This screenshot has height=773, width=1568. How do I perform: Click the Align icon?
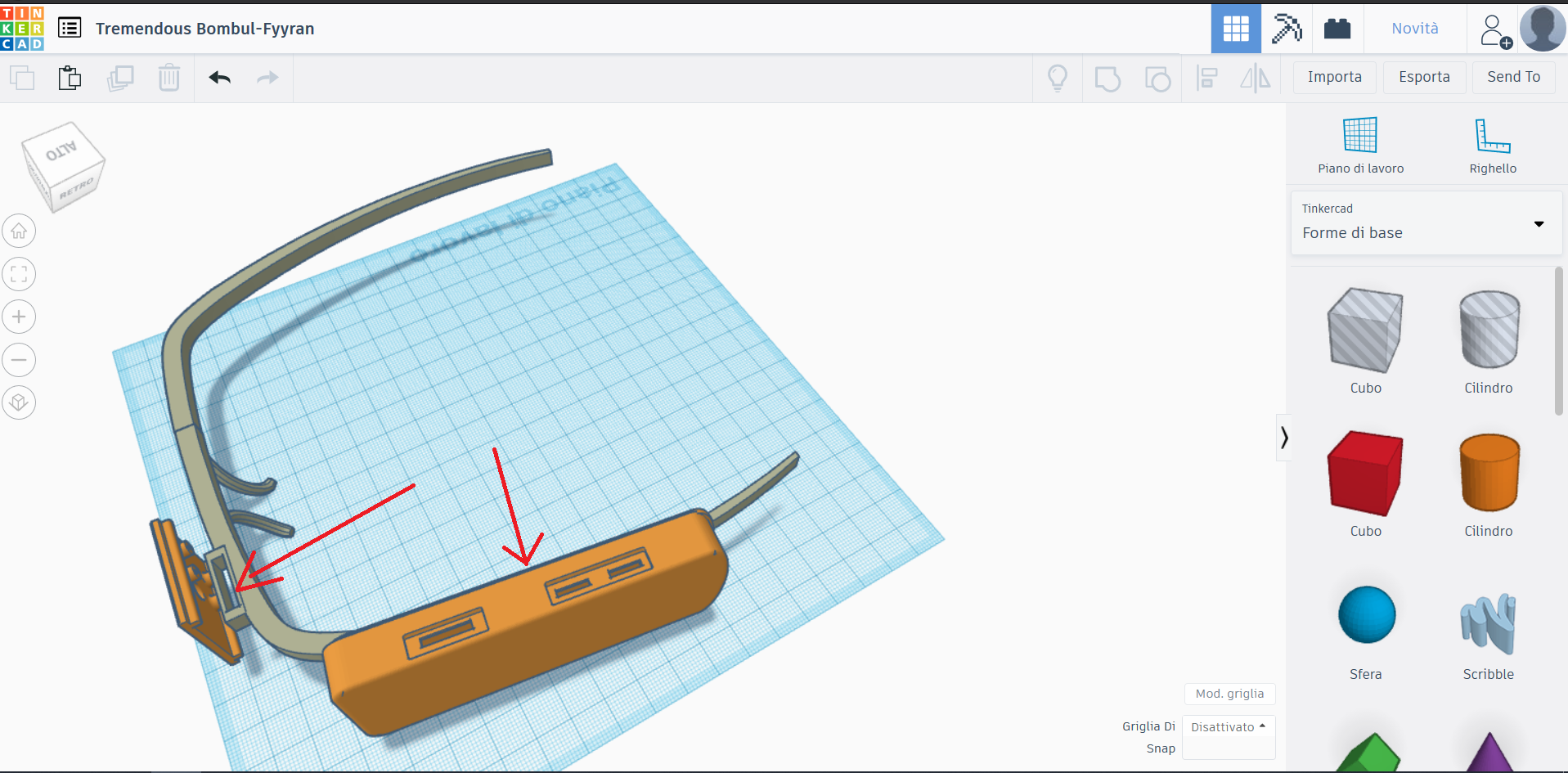[x=1207, y=79]
